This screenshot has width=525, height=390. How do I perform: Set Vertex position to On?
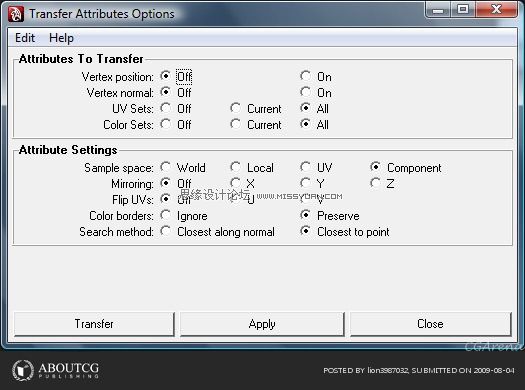click(x=305, y=76)
